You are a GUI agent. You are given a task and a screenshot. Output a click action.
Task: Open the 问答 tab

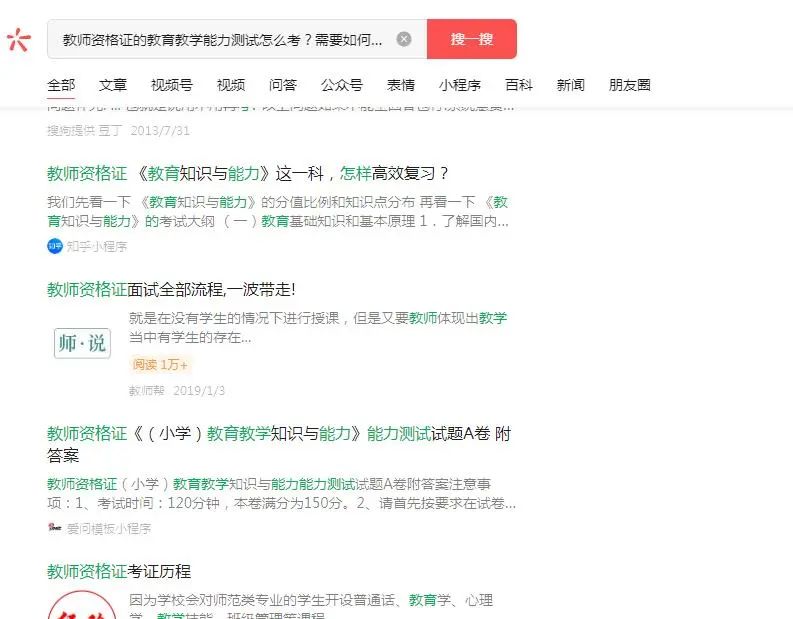[x=283, y=85]
